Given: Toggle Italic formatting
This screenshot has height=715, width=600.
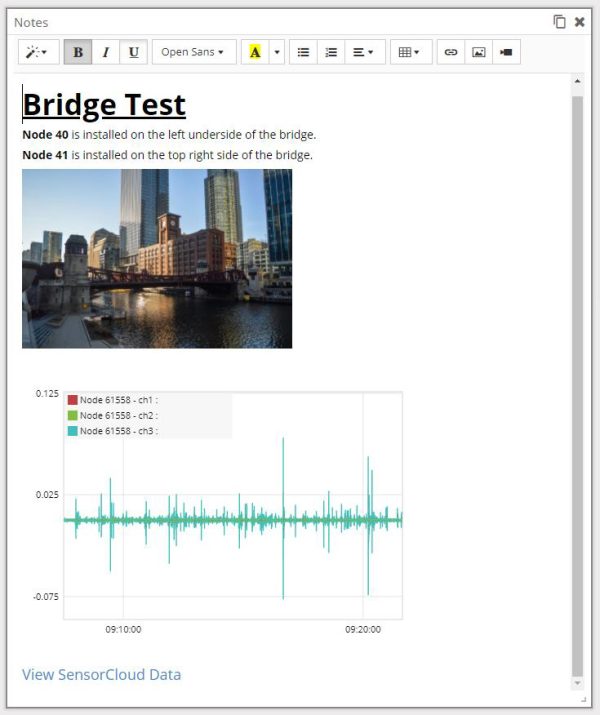Looking at the screenshot, I should click(x=106, y=52).
